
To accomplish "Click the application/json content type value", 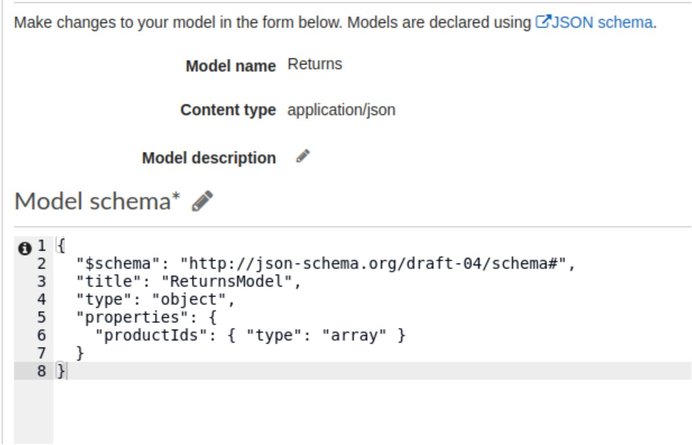I will 341,109.
